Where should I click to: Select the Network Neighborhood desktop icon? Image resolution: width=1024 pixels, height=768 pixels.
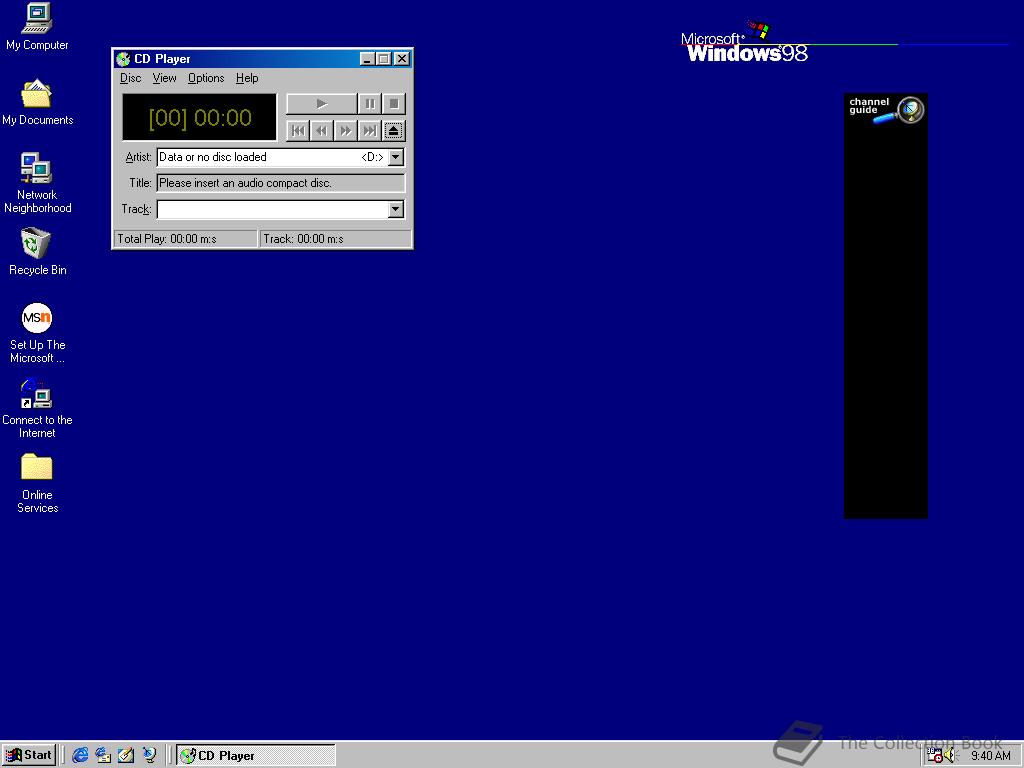click(37, 184)
